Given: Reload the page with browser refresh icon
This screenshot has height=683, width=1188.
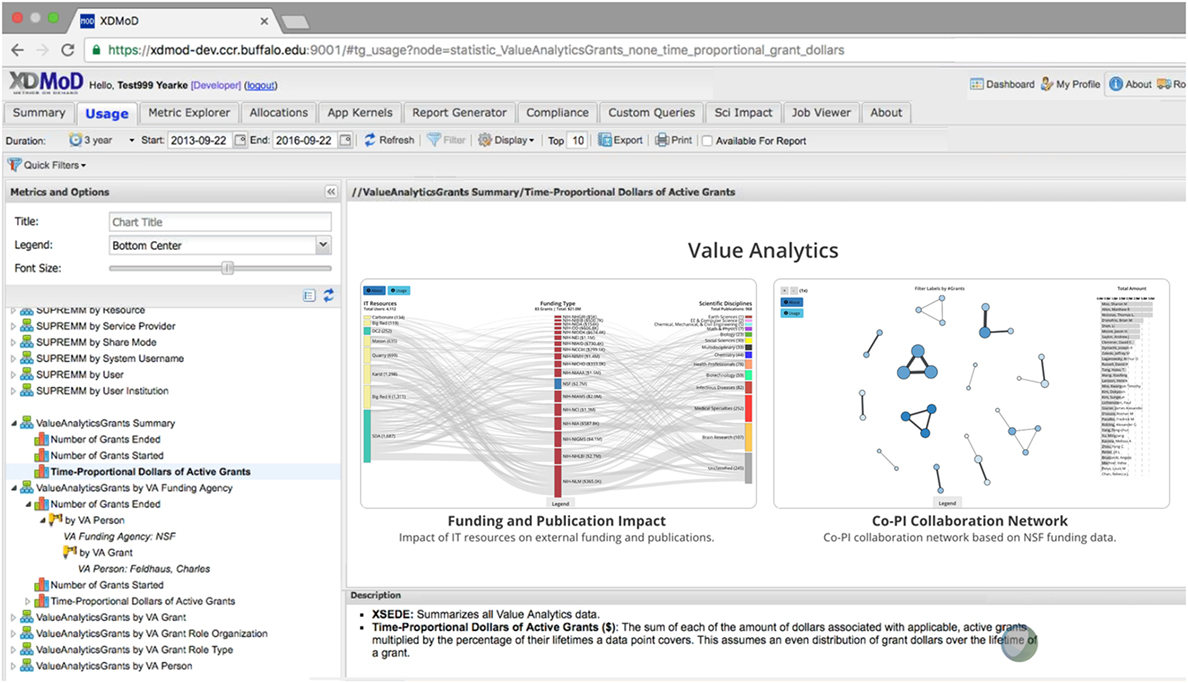Looking at the screenshot, I should tap(67, 50).
